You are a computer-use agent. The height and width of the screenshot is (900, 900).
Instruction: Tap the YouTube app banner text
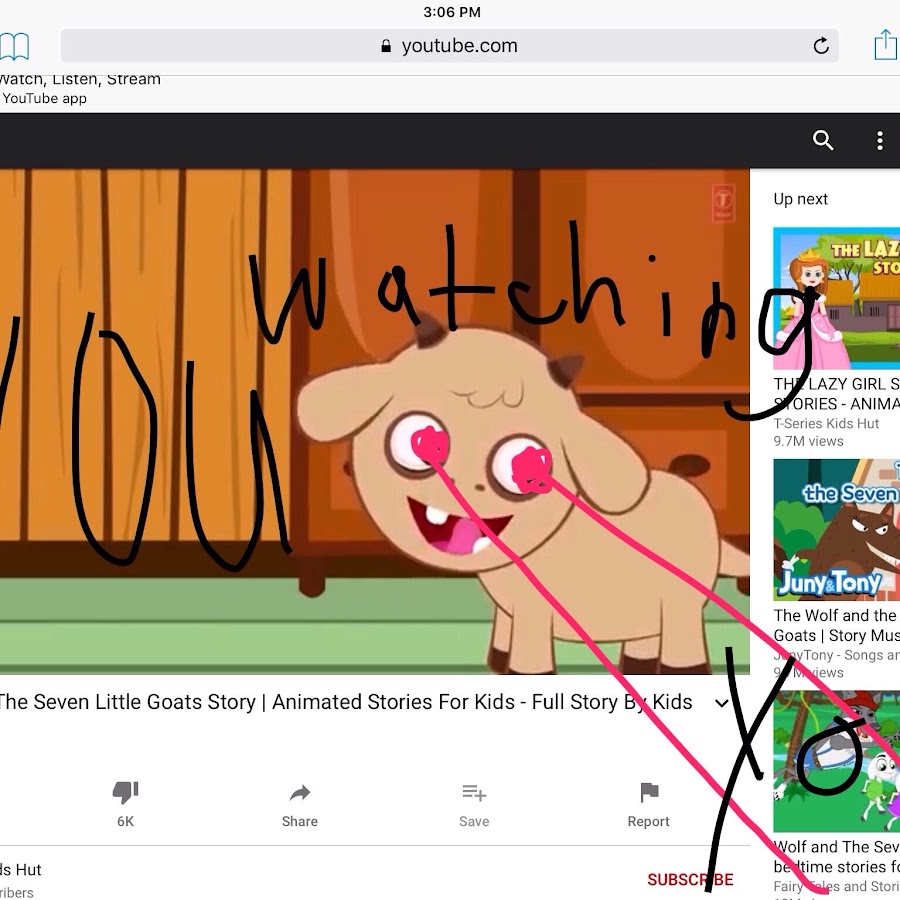click(x=44, y=98)
